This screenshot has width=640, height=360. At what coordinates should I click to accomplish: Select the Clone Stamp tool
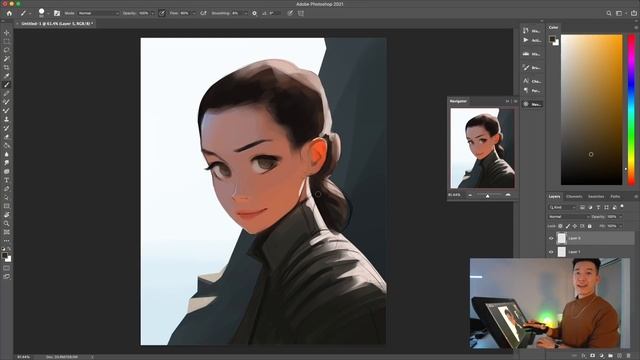(7, 120)
